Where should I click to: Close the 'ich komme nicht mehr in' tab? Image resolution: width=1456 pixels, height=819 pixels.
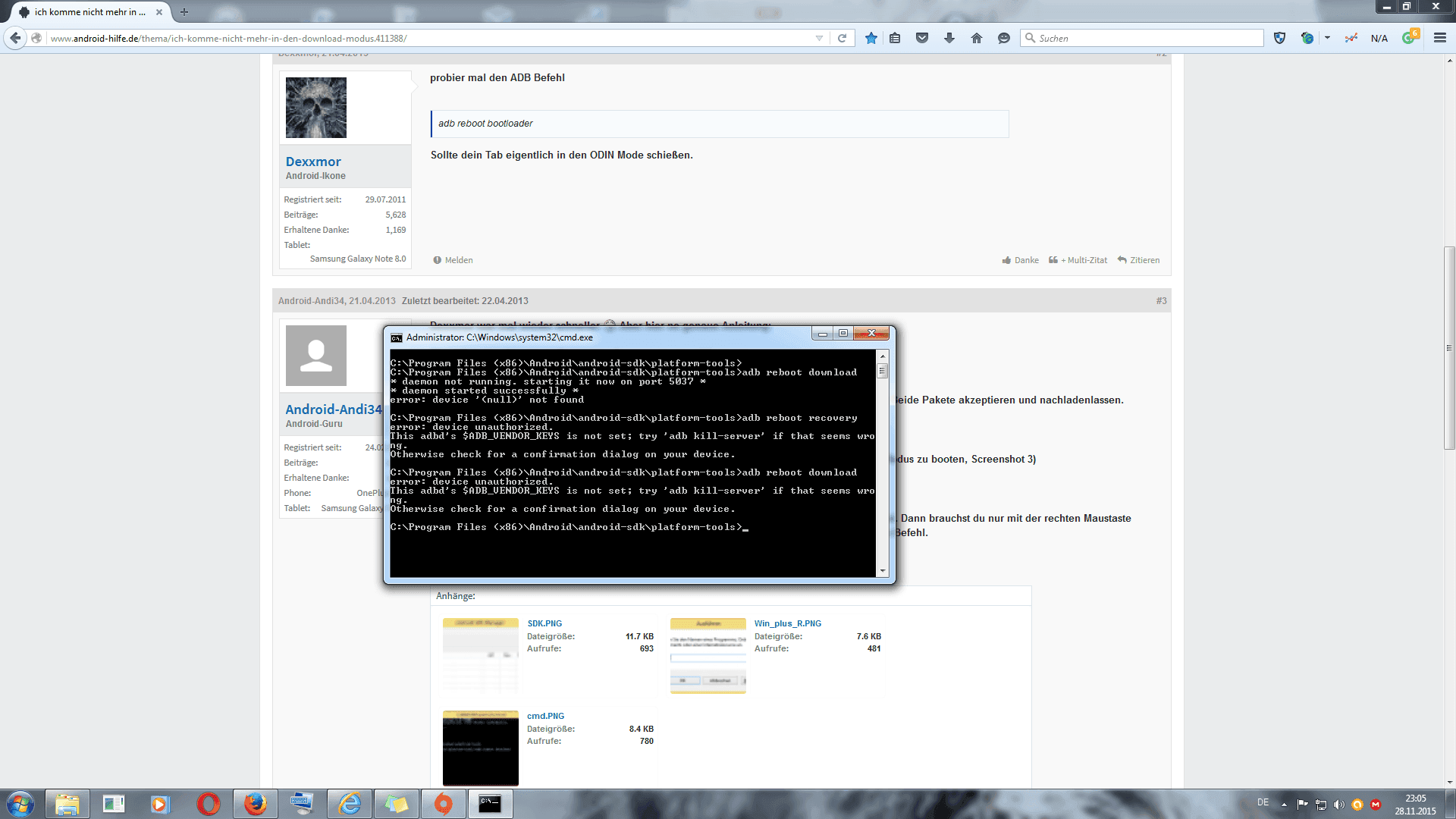pyautogui.click(x=159, y=12)
